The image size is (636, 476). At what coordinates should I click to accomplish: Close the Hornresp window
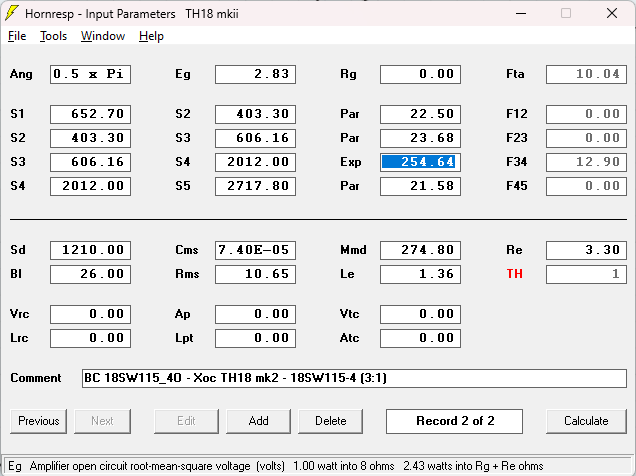coord(612,13)
